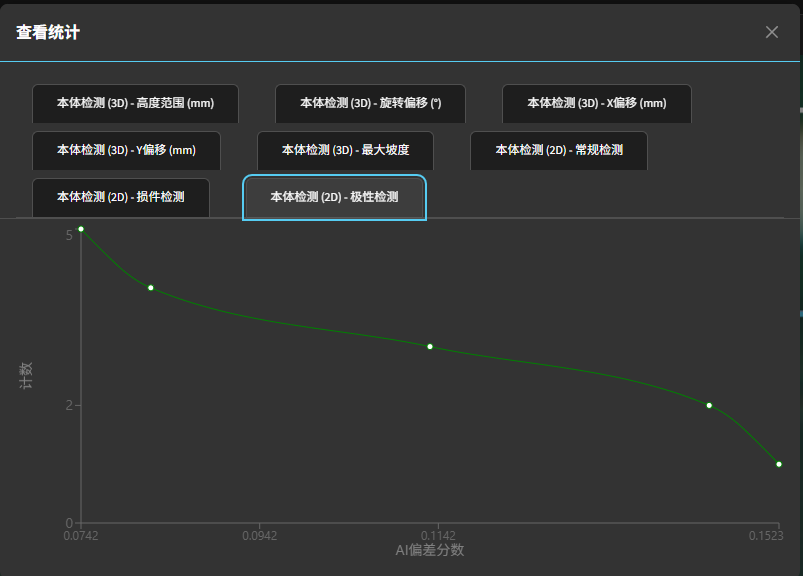Click the active 极性检测 tab
The width and height of the screenshot is (803, 576).
tap(334, 197)
